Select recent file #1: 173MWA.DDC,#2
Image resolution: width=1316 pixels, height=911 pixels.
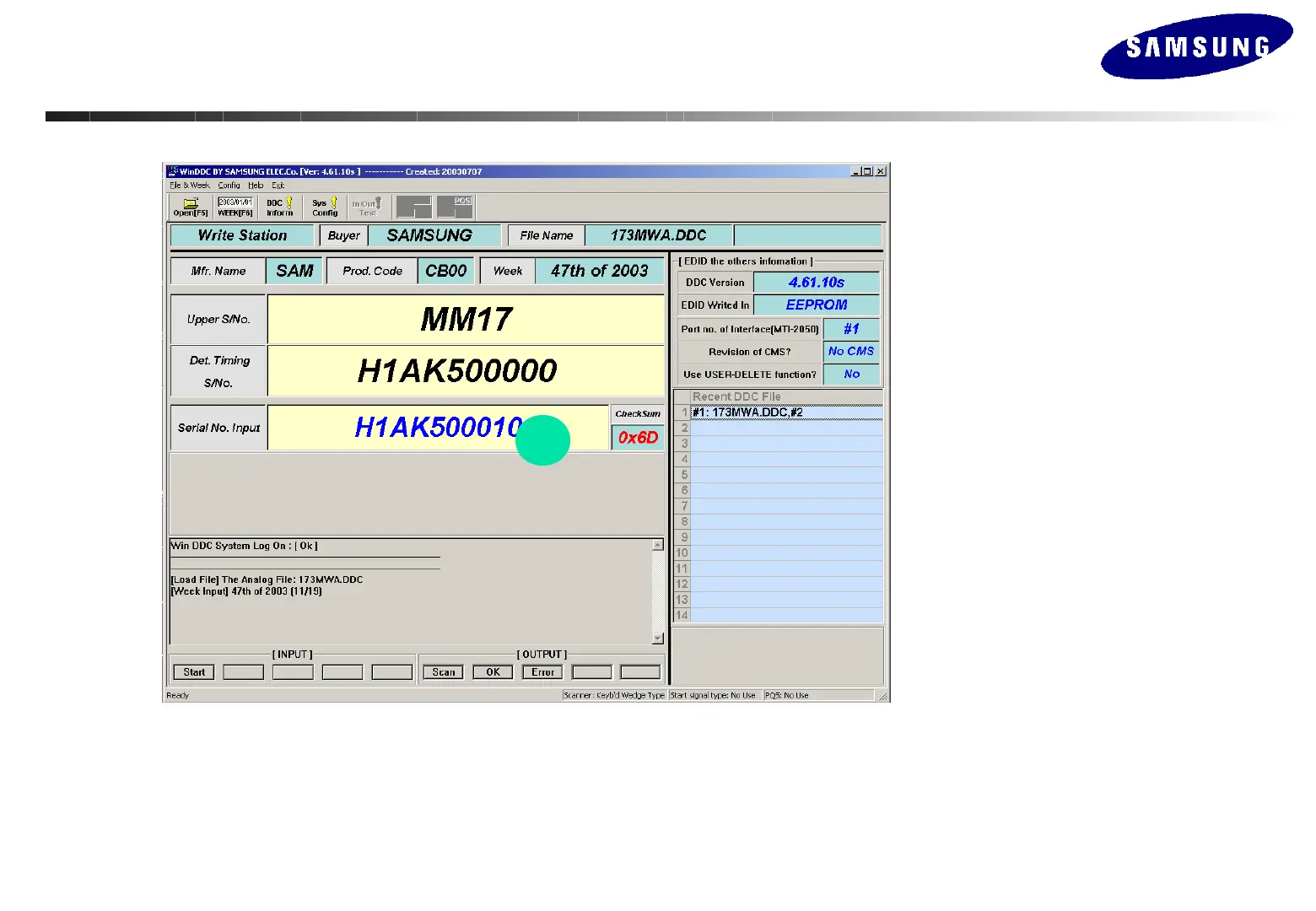(785, 412)
